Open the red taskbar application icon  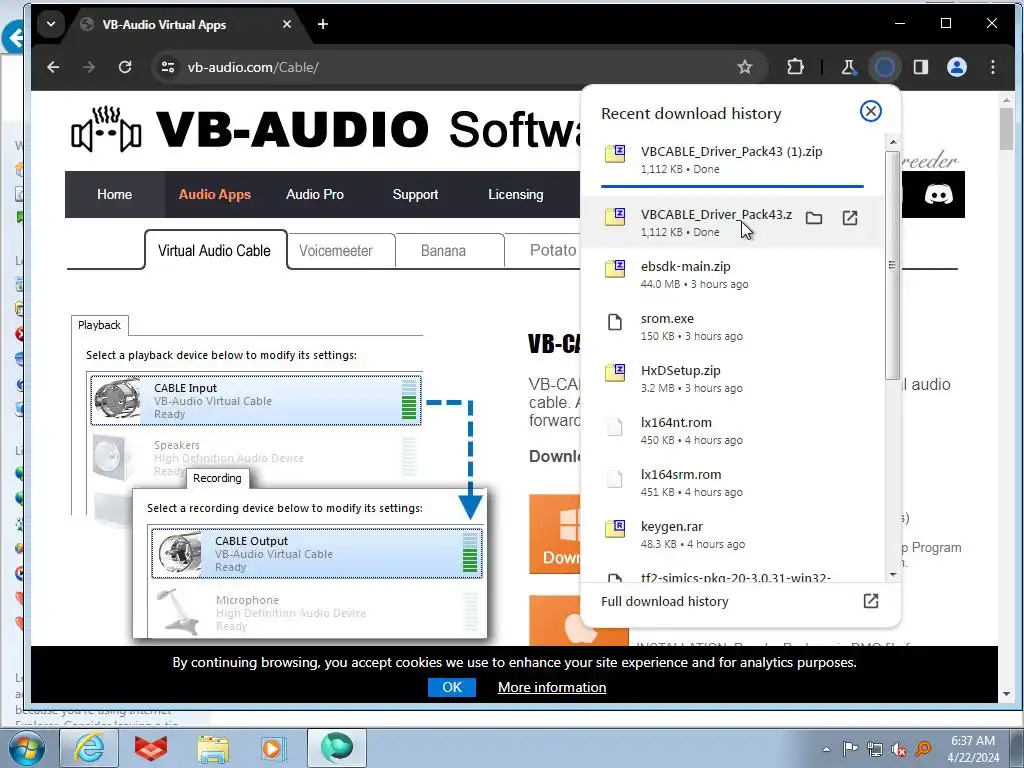pyautogui.click(x=151, y=748)
